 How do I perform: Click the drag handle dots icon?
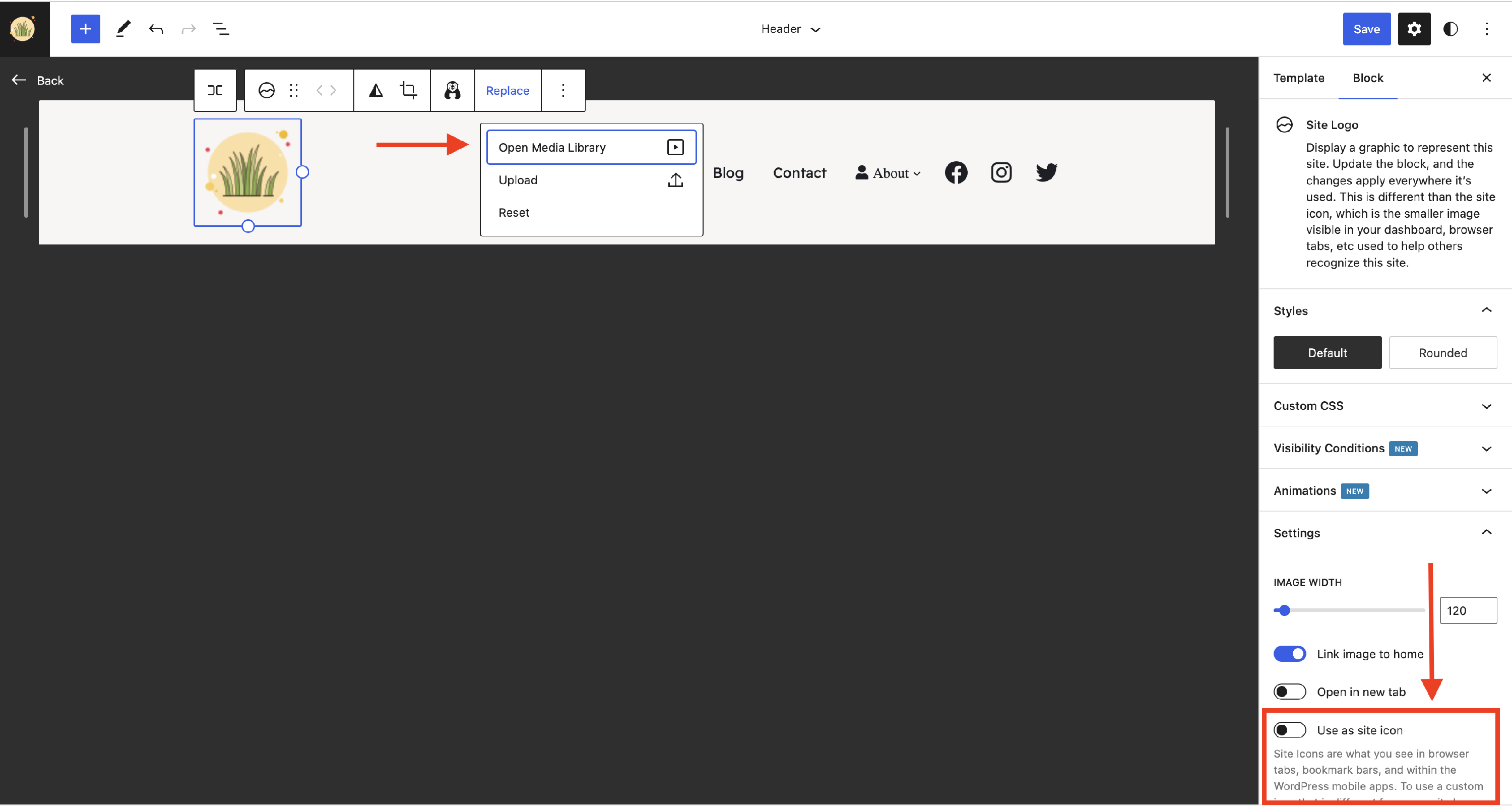pyautogui.click(x=293, y=90)
